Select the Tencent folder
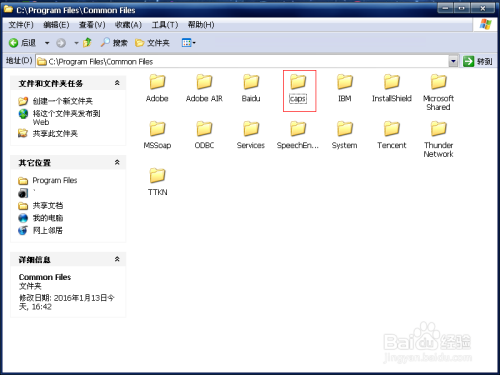The width and height of the screenshot is (500, 375). pos(392,135)
